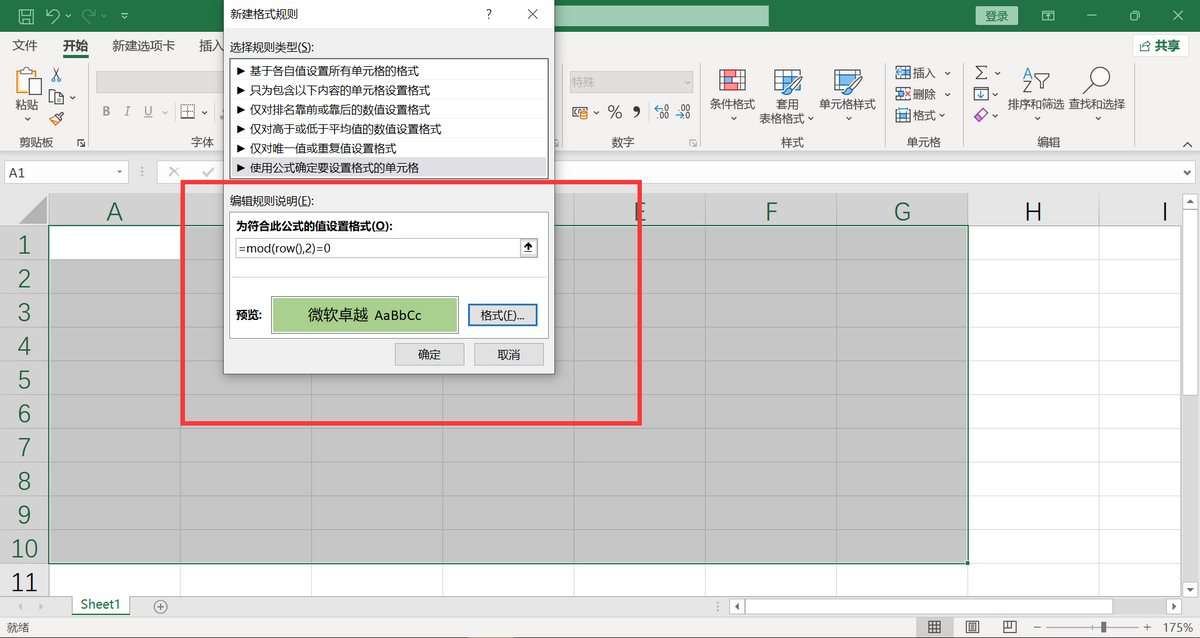Switch to Normal view in status bar
The image size is (1200, 638).
click(x=934, y=627)
